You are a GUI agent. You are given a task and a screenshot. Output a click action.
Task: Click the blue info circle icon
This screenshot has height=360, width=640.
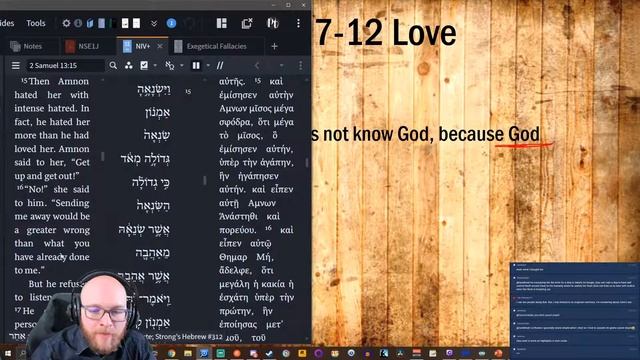[x=171, y=23]
